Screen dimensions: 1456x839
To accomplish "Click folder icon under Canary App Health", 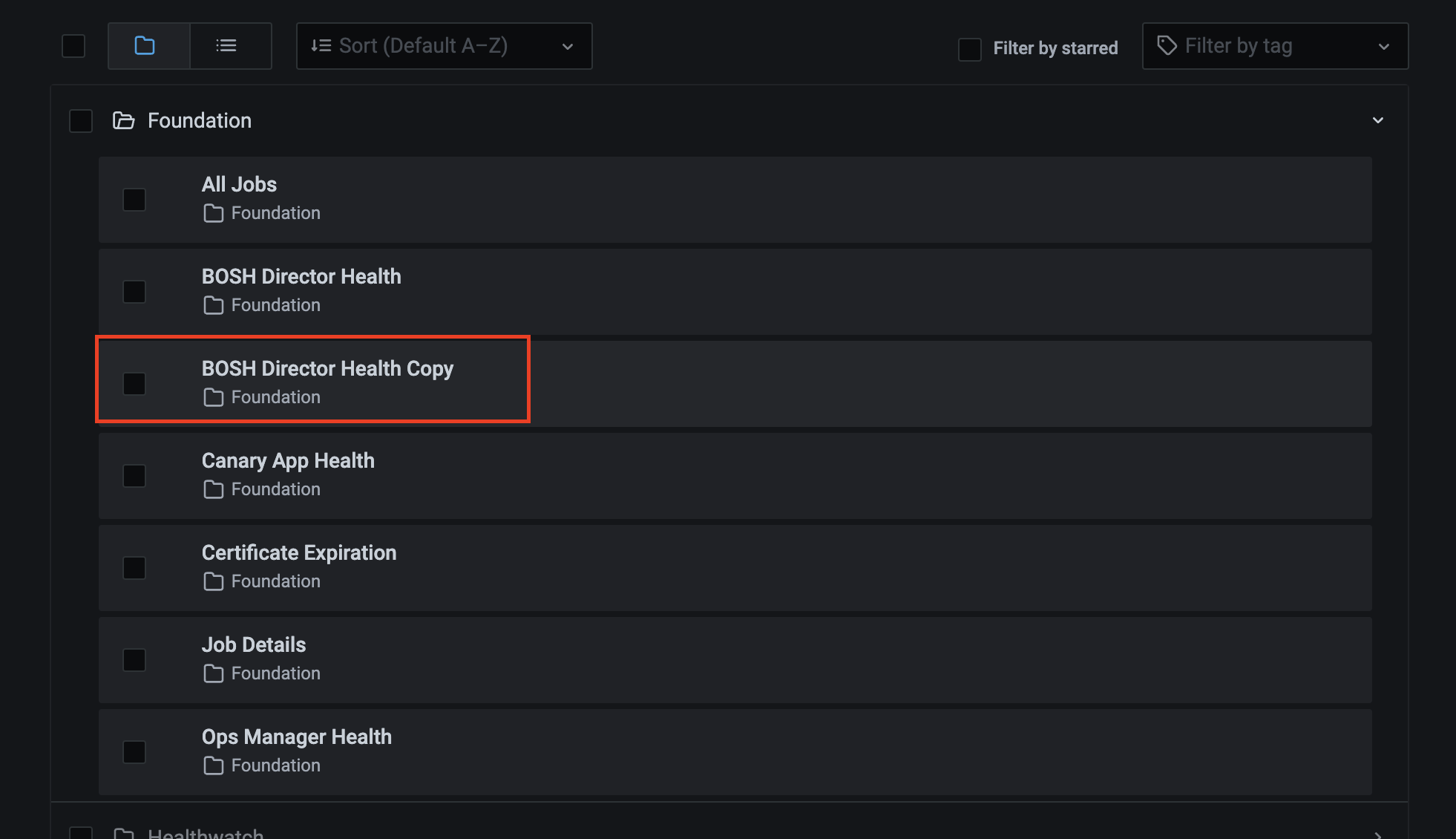I will pyautogui.click(x=214, y=490).
